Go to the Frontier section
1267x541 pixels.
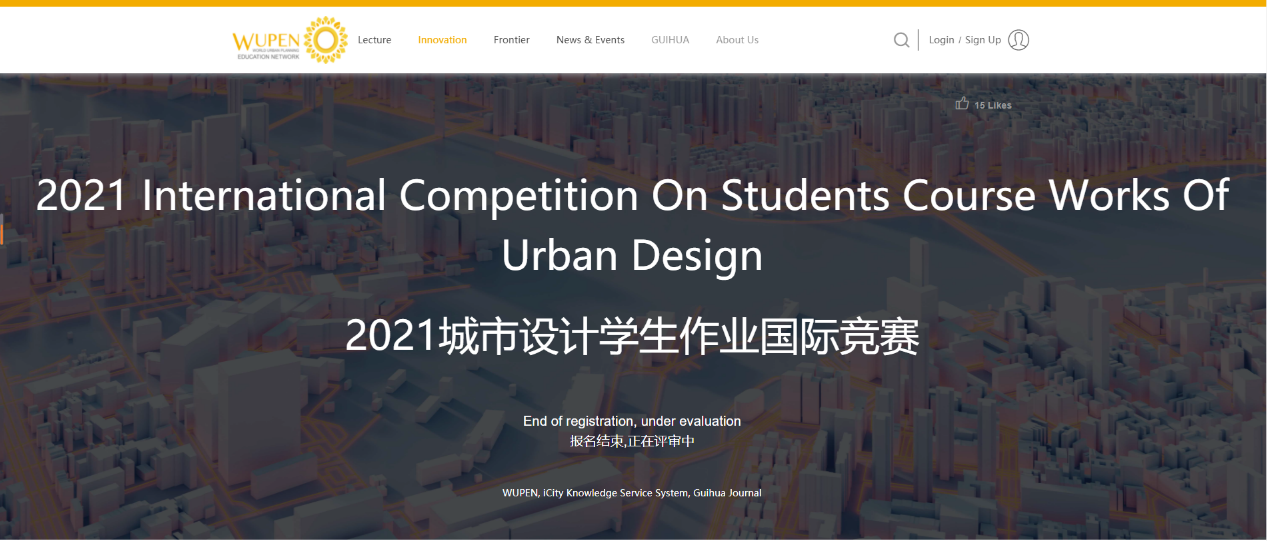511,40
